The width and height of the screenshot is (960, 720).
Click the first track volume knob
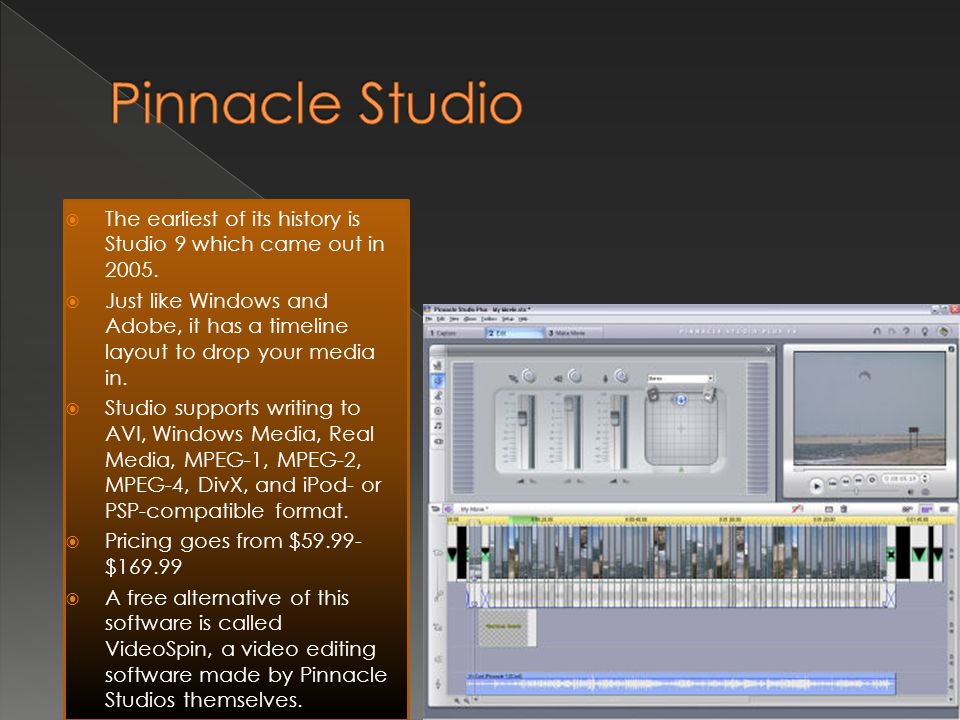(529, 376)
